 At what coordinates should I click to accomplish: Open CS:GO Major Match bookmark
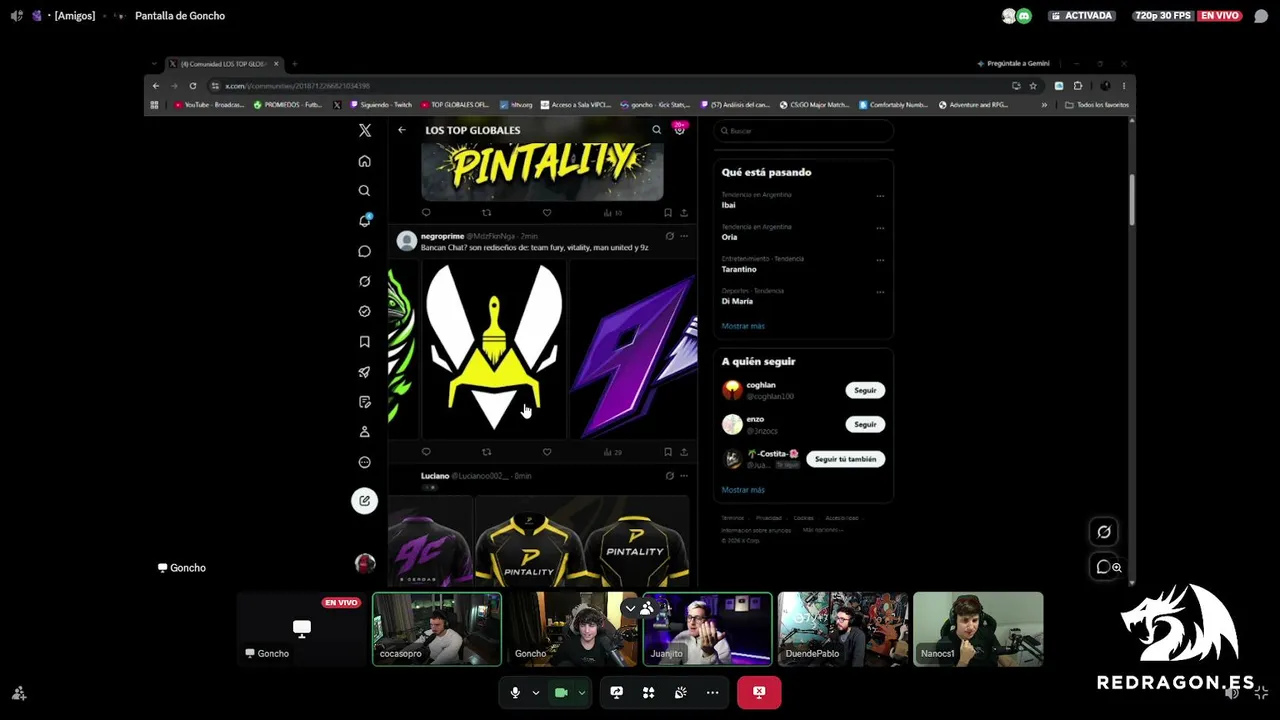click(x=814, y=105)
